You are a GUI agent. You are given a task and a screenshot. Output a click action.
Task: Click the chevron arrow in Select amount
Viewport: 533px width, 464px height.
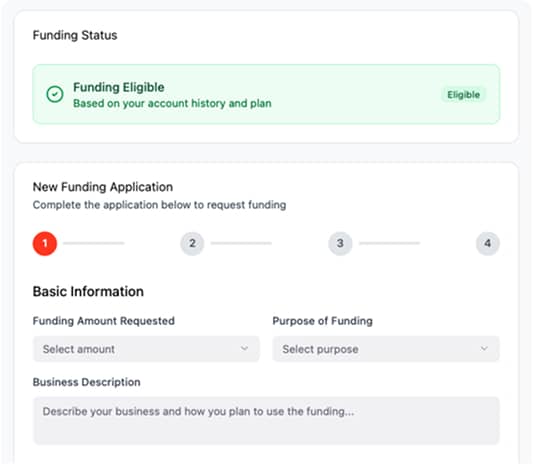(244, 348)
